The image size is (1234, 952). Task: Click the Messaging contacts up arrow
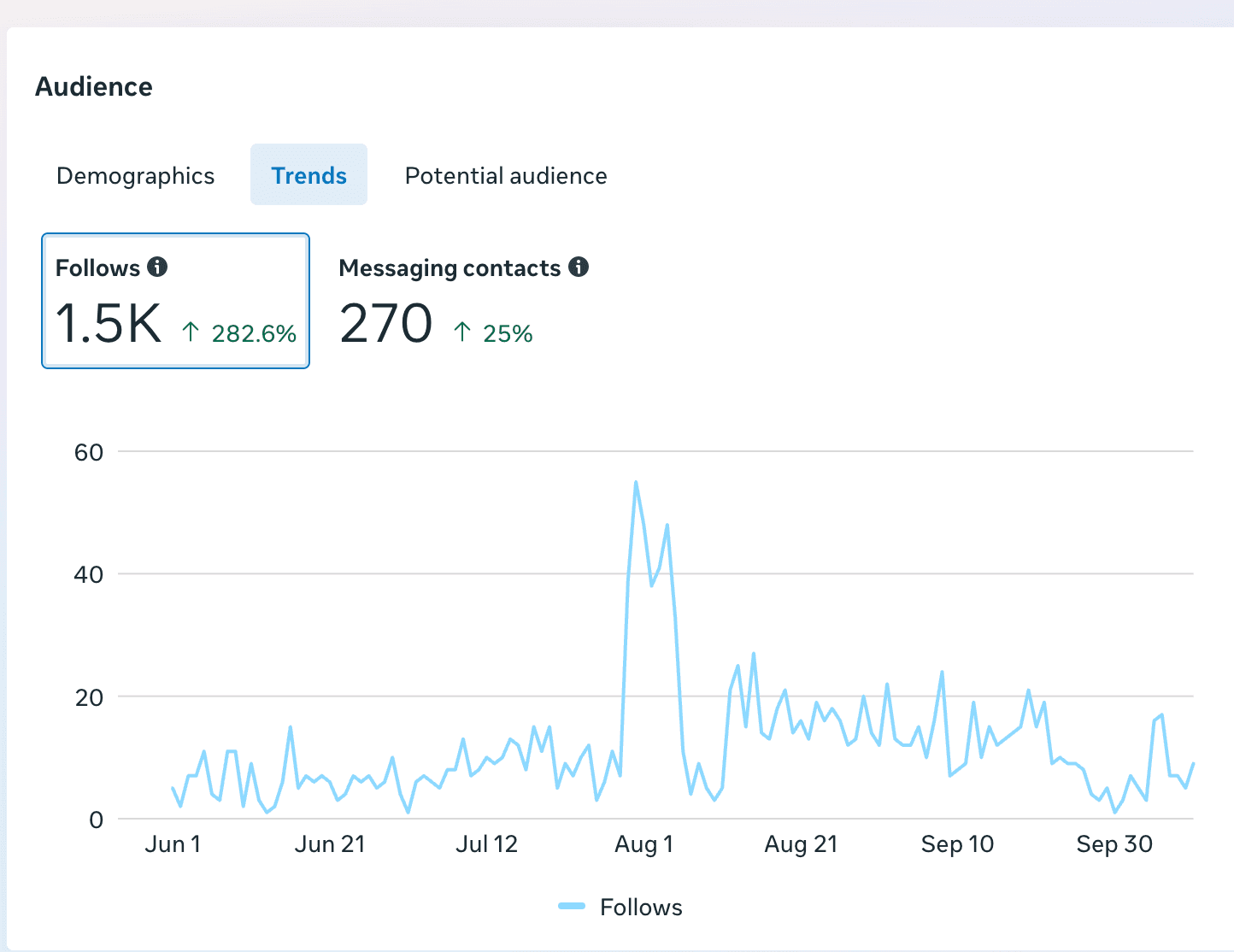[462, 332]
